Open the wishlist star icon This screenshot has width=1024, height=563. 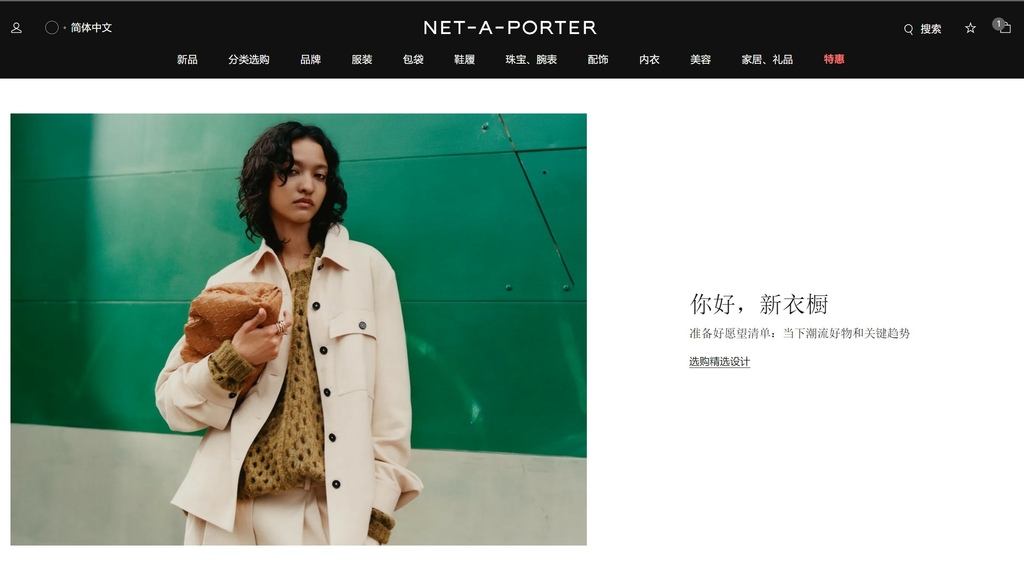pos(970,28)
